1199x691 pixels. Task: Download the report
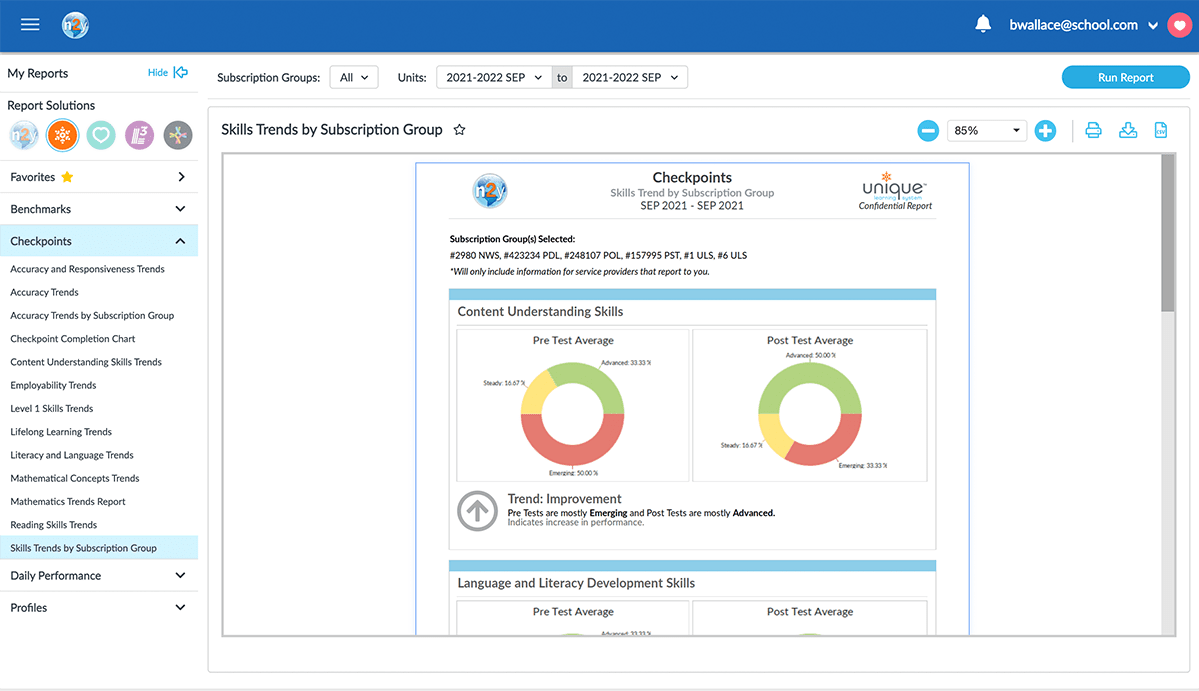coord(1128,130)
